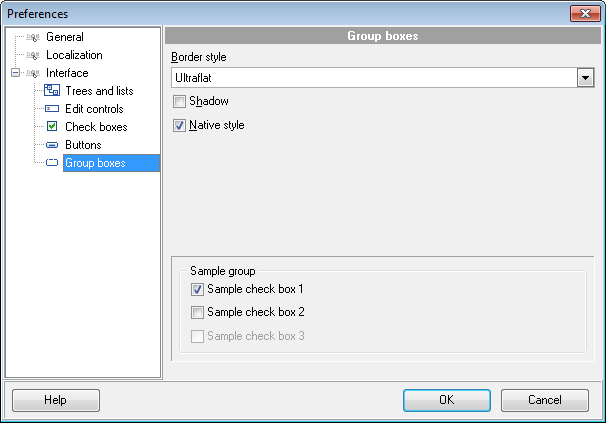Open Help for preferences
Viewport: 606px width, 423px height.
pyautogui.click(x=55, y=400)
